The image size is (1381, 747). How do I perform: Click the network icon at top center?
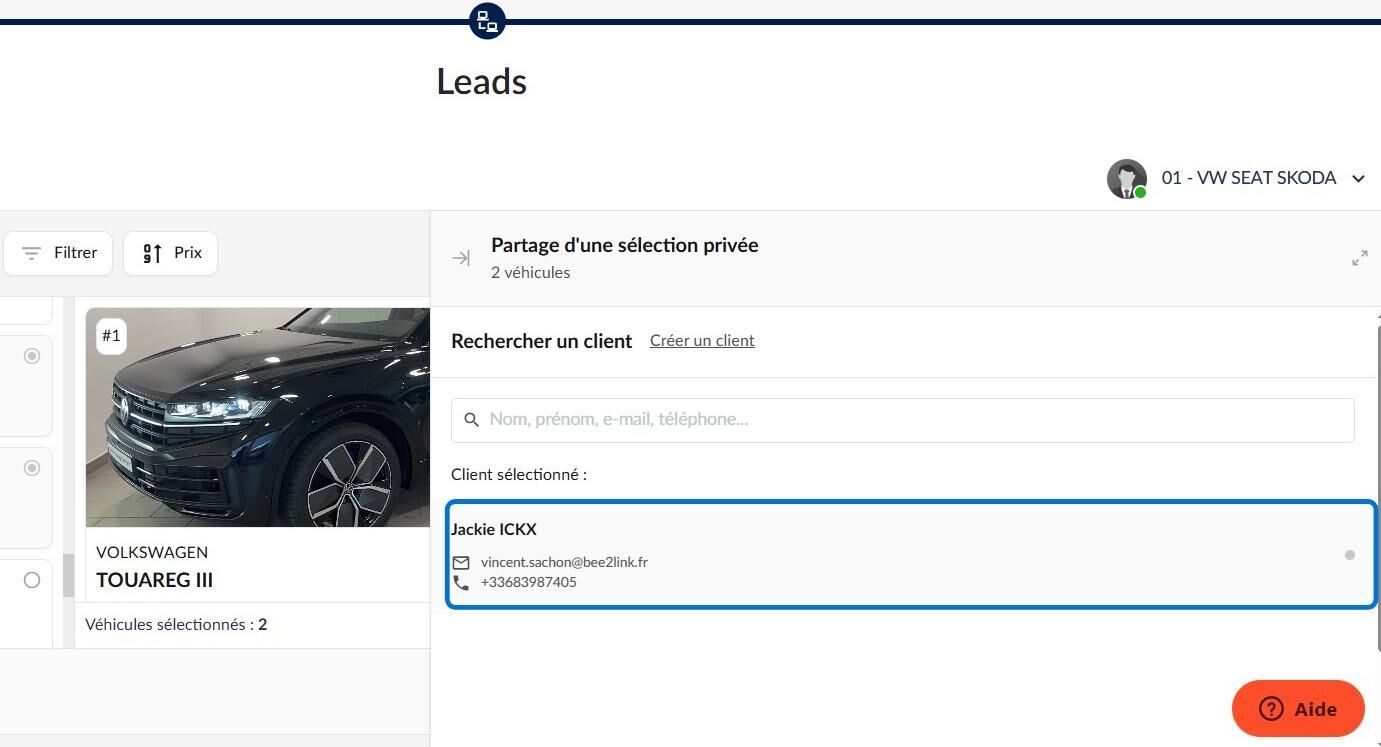487,20
